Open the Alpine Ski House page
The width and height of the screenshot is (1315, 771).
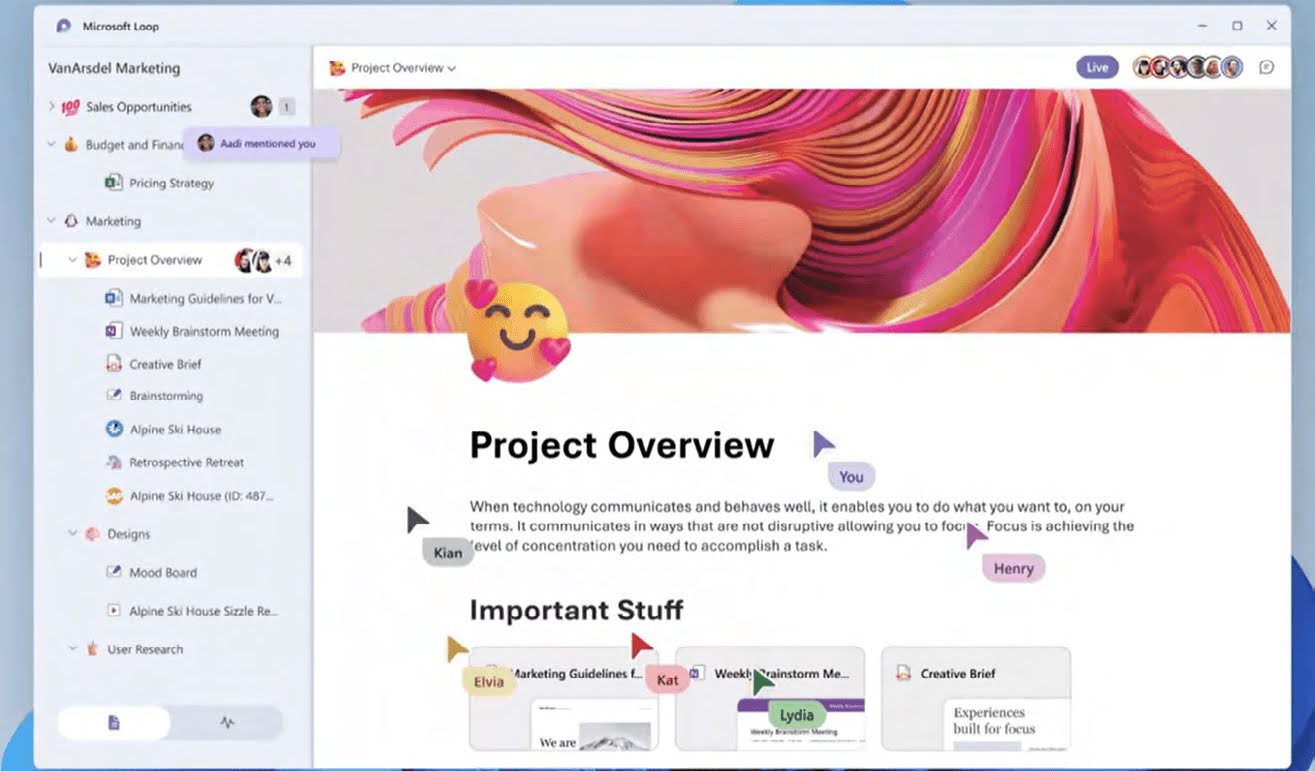(175, 429)
